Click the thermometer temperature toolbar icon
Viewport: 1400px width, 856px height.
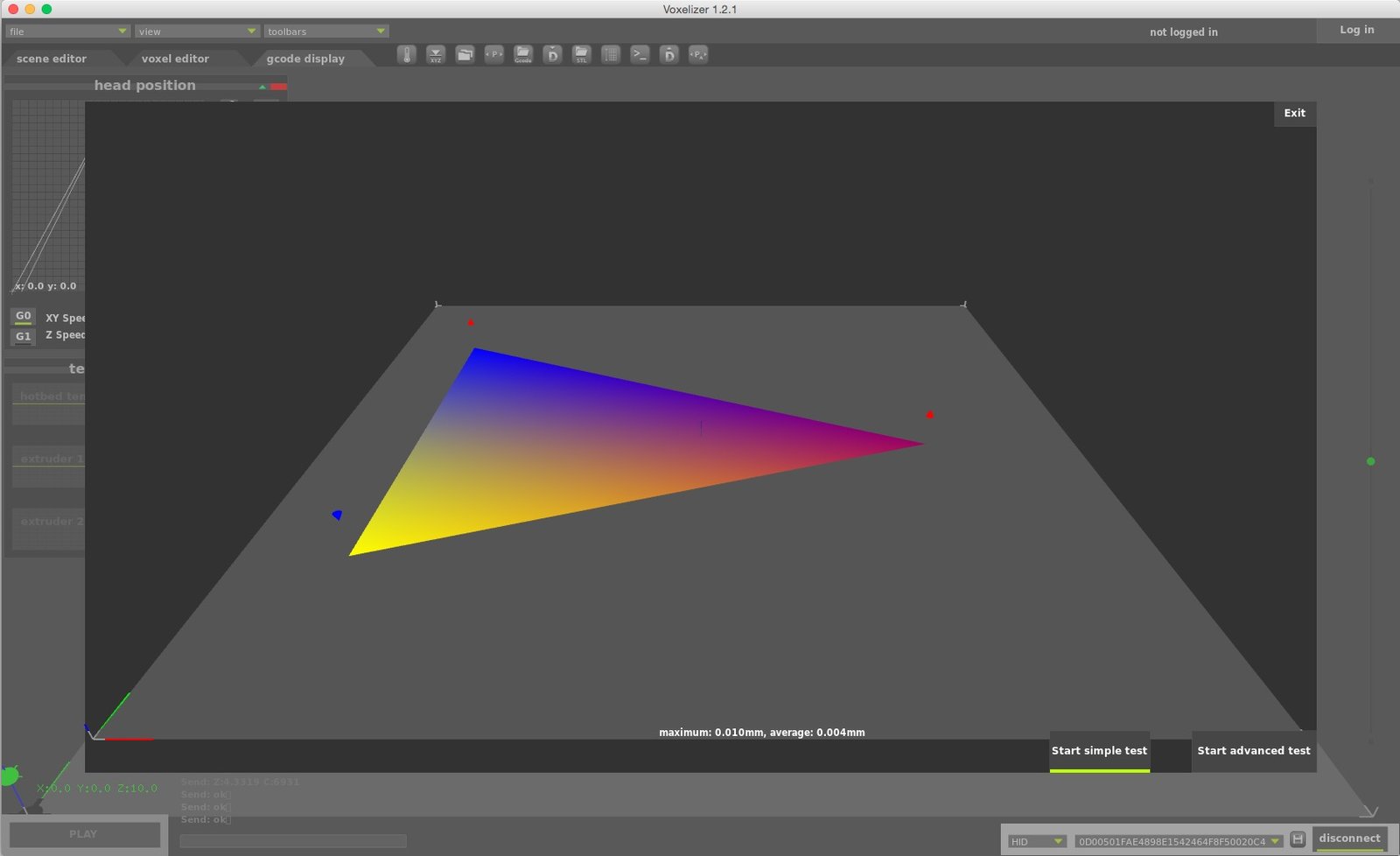(406, 54)
